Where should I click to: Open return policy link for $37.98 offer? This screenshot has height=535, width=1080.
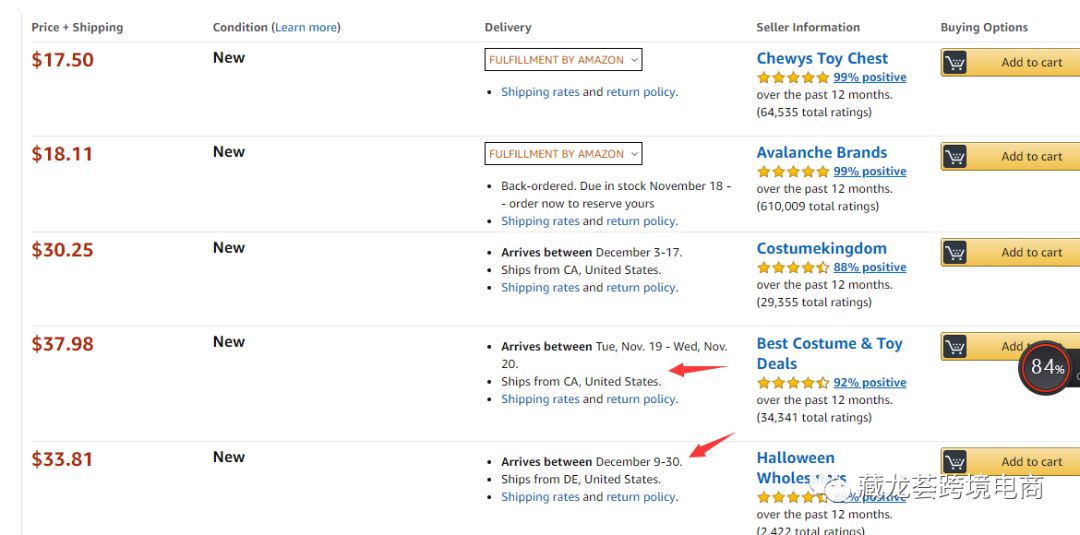point(640,399)
